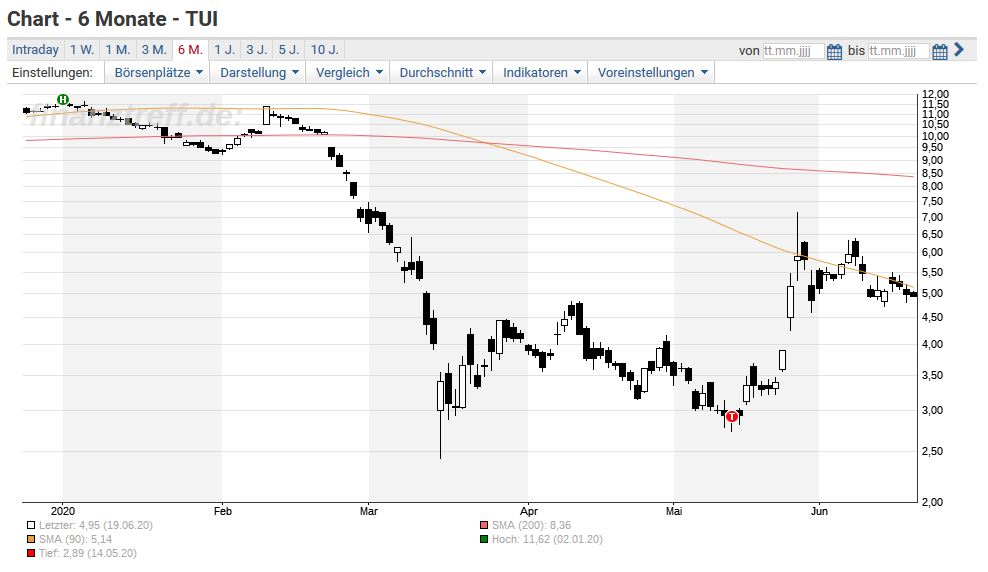Click the 'Jun' x-axis label

819,511
